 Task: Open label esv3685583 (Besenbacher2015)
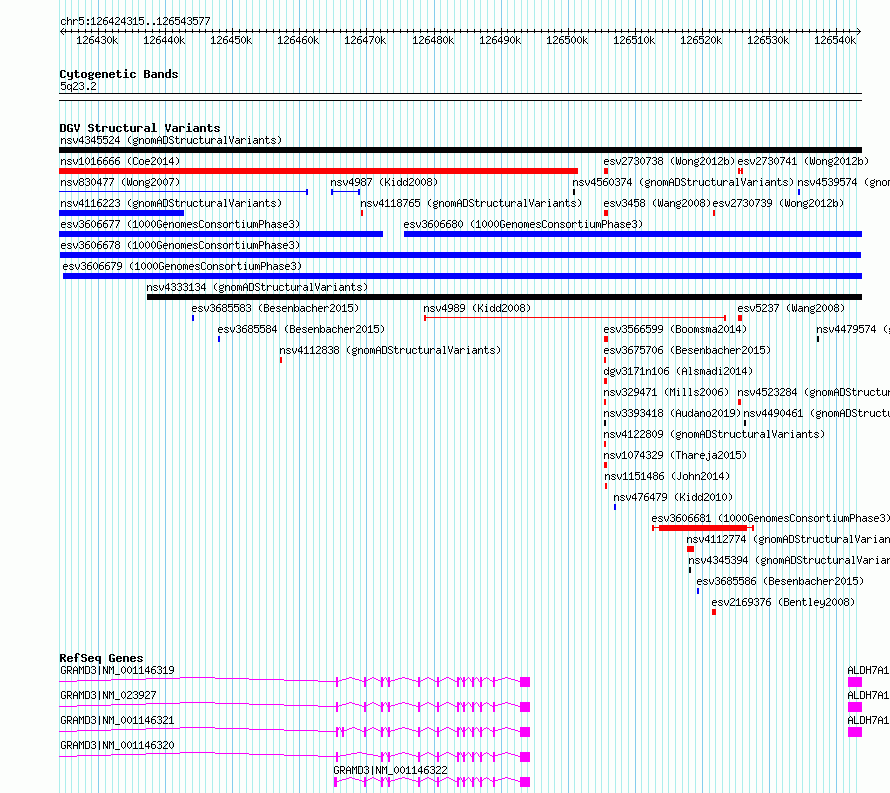[x=275, y=308]
